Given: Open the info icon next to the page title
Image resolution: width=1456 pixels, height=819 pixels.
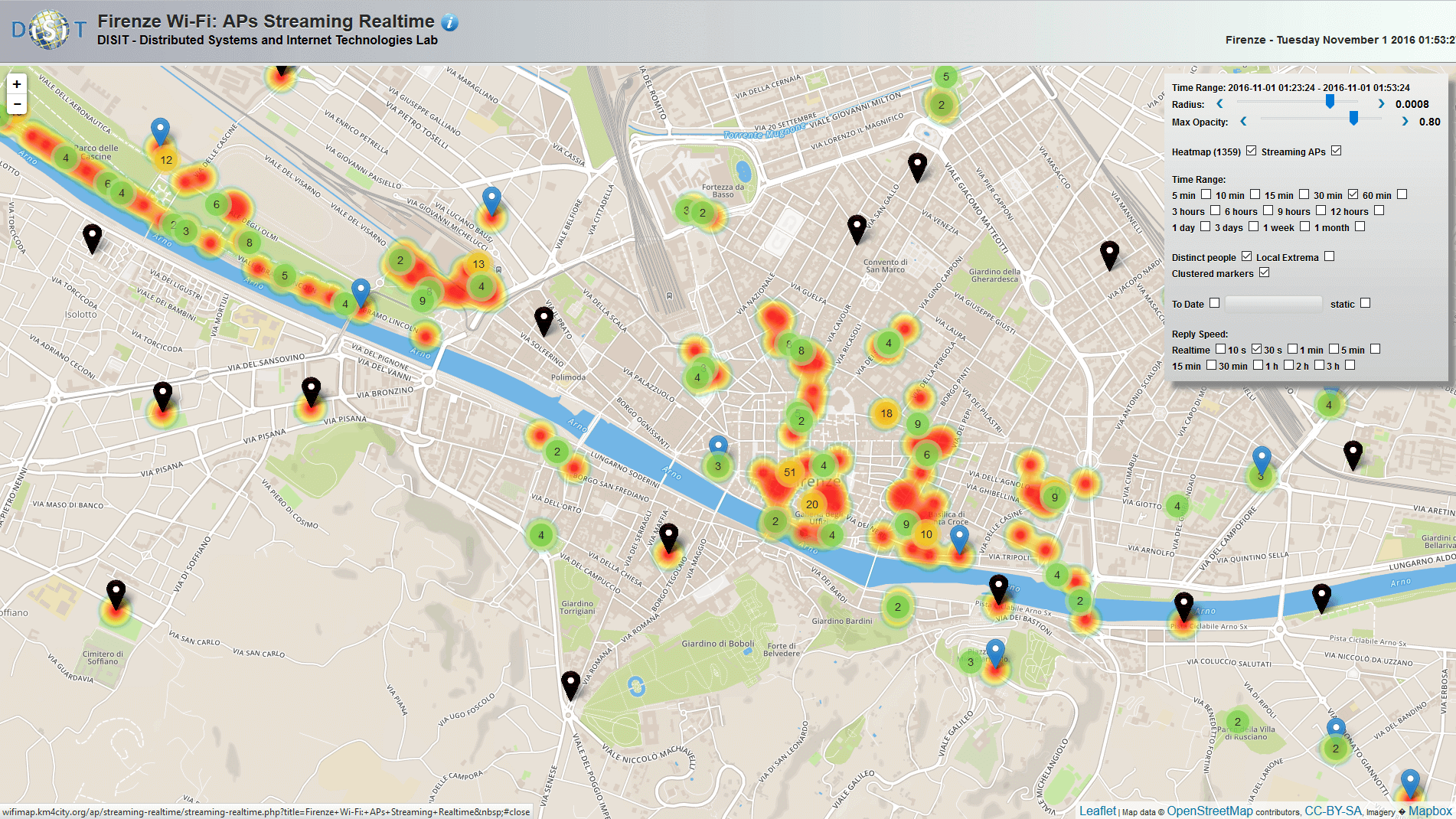Looking at the screenshot, I should point(449,21).
